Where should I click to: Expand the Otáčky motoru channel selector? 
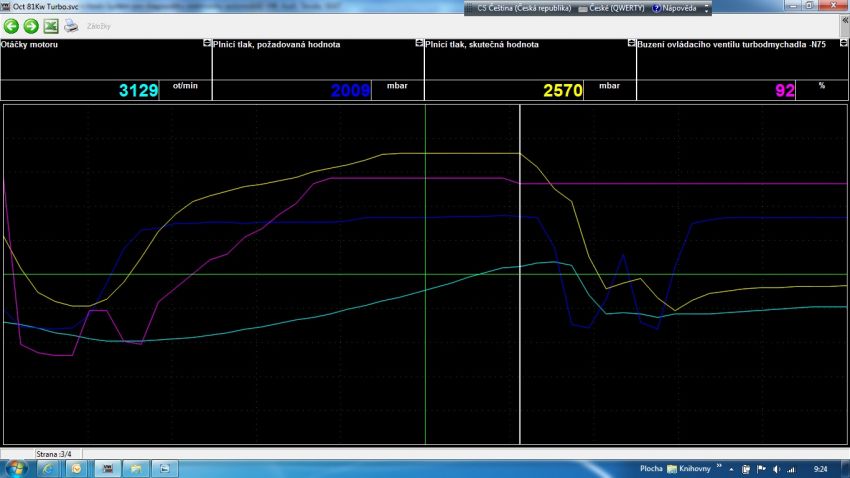pyautogui.click(x=206, y=44)
